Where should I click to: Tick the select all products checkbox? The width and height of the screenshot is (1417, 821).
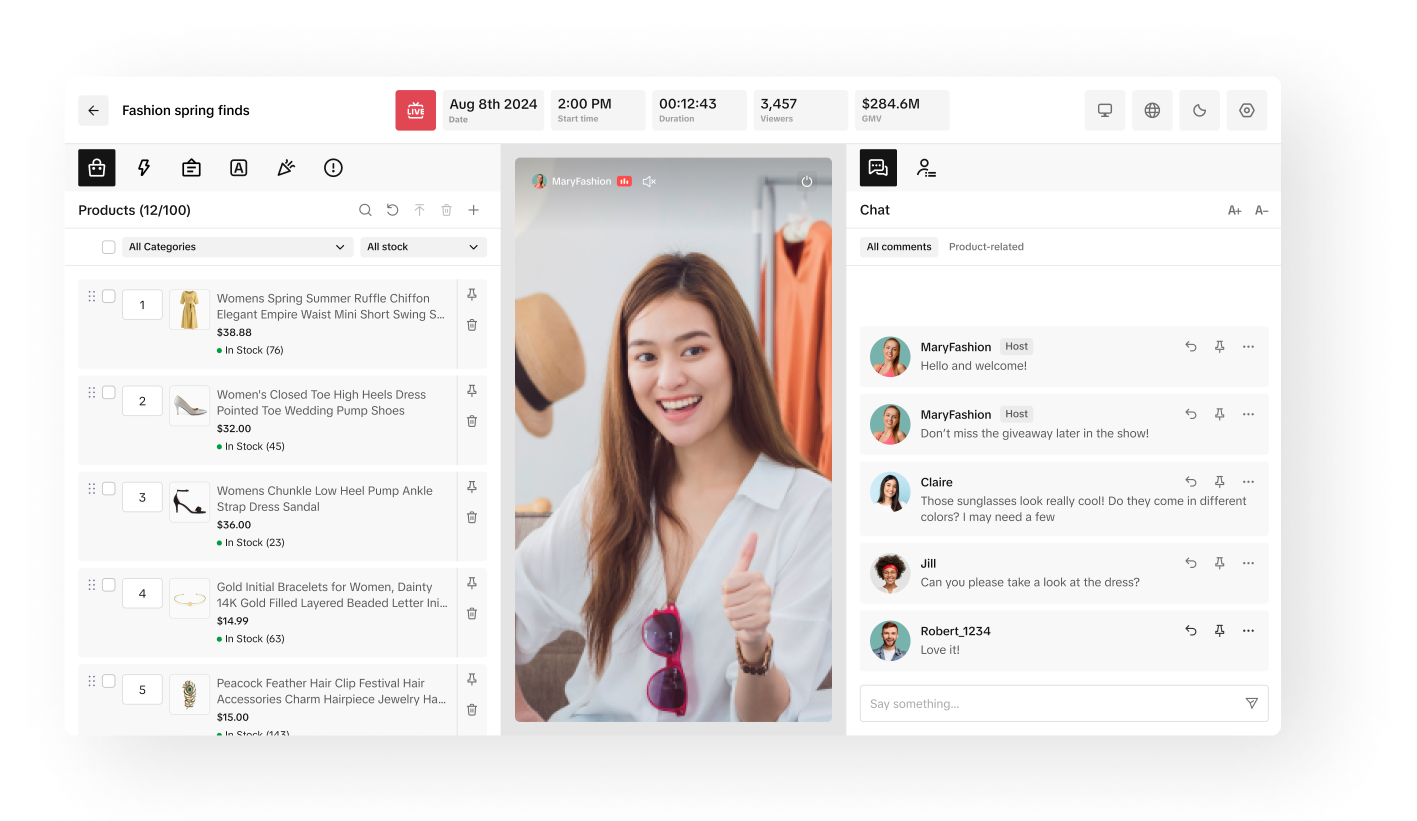(109, 247)
